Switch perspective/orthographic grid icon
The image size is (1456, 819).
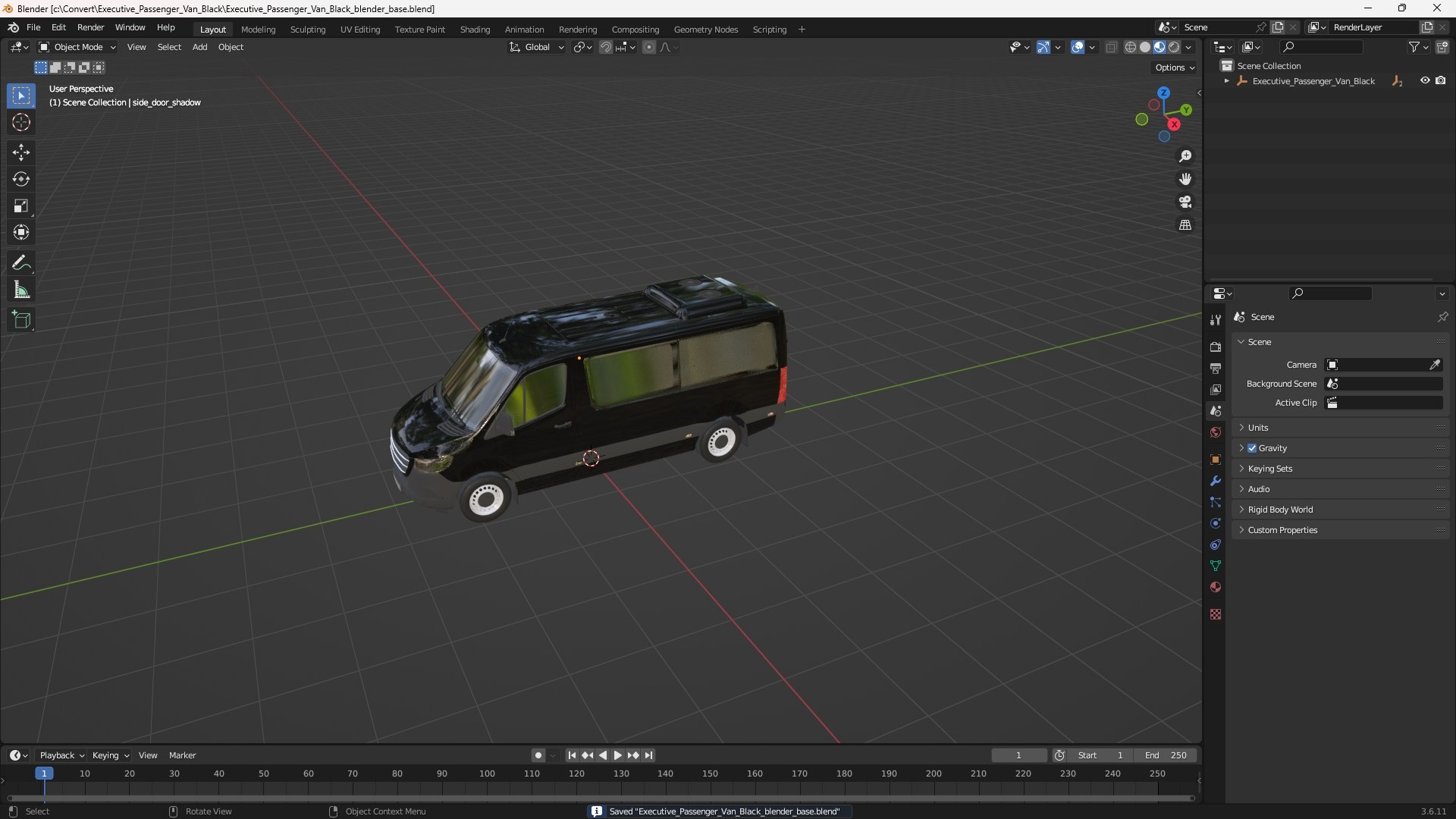point(1185,224)
